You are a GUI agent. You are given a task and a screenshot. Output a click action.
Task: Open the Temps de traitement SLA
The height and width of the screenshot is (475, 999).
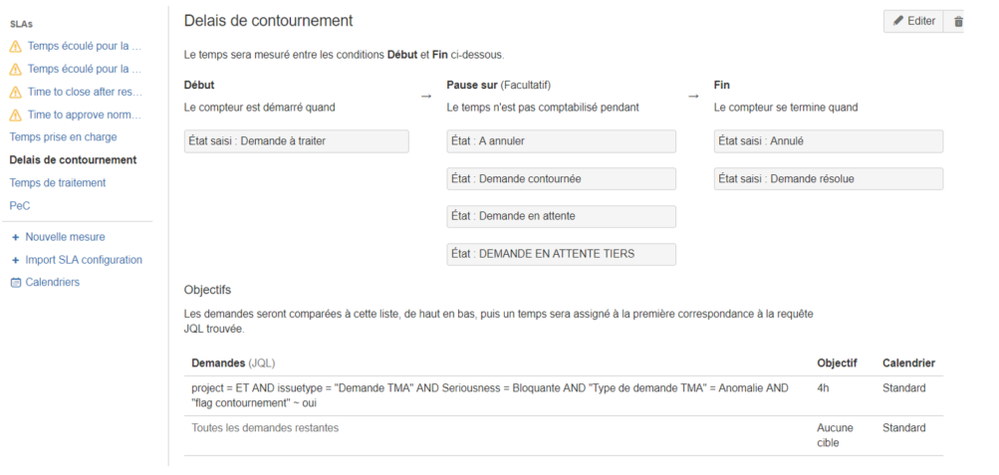pos(57,183)
